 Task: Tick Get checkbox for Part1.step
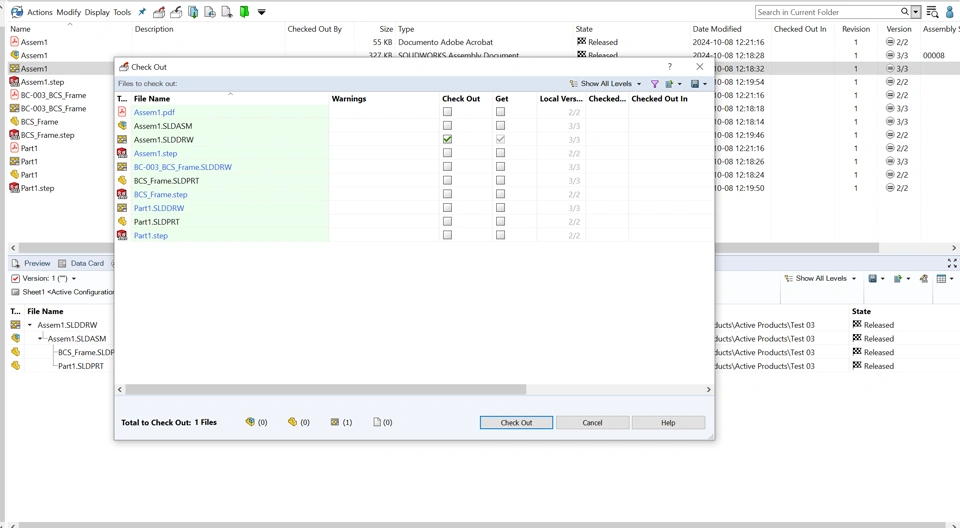click(501, 235)
